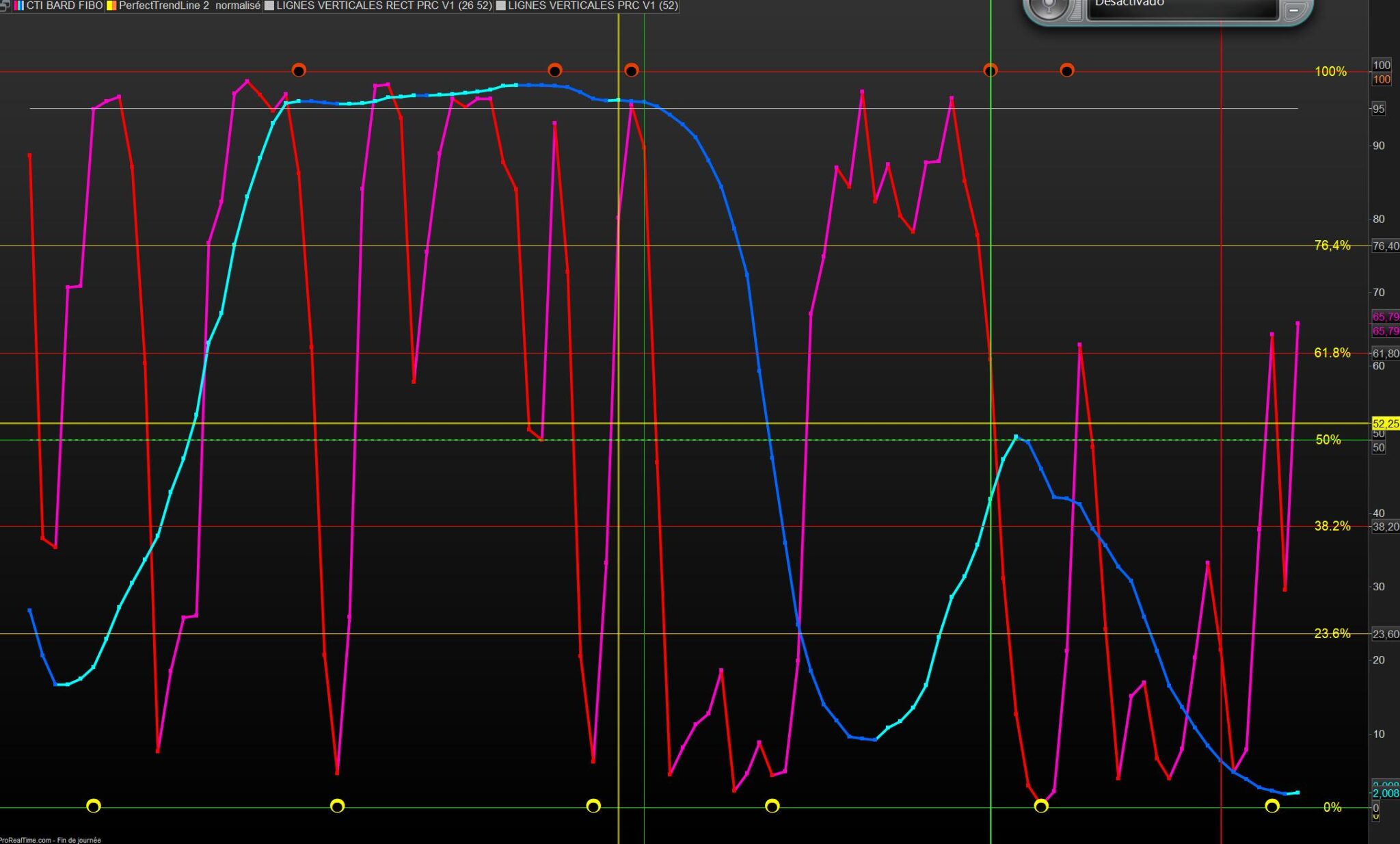Open the CTI BARD FIBO indicator label
The width and height of the screenshot is (1400, 844).
(x=64, y=5)
